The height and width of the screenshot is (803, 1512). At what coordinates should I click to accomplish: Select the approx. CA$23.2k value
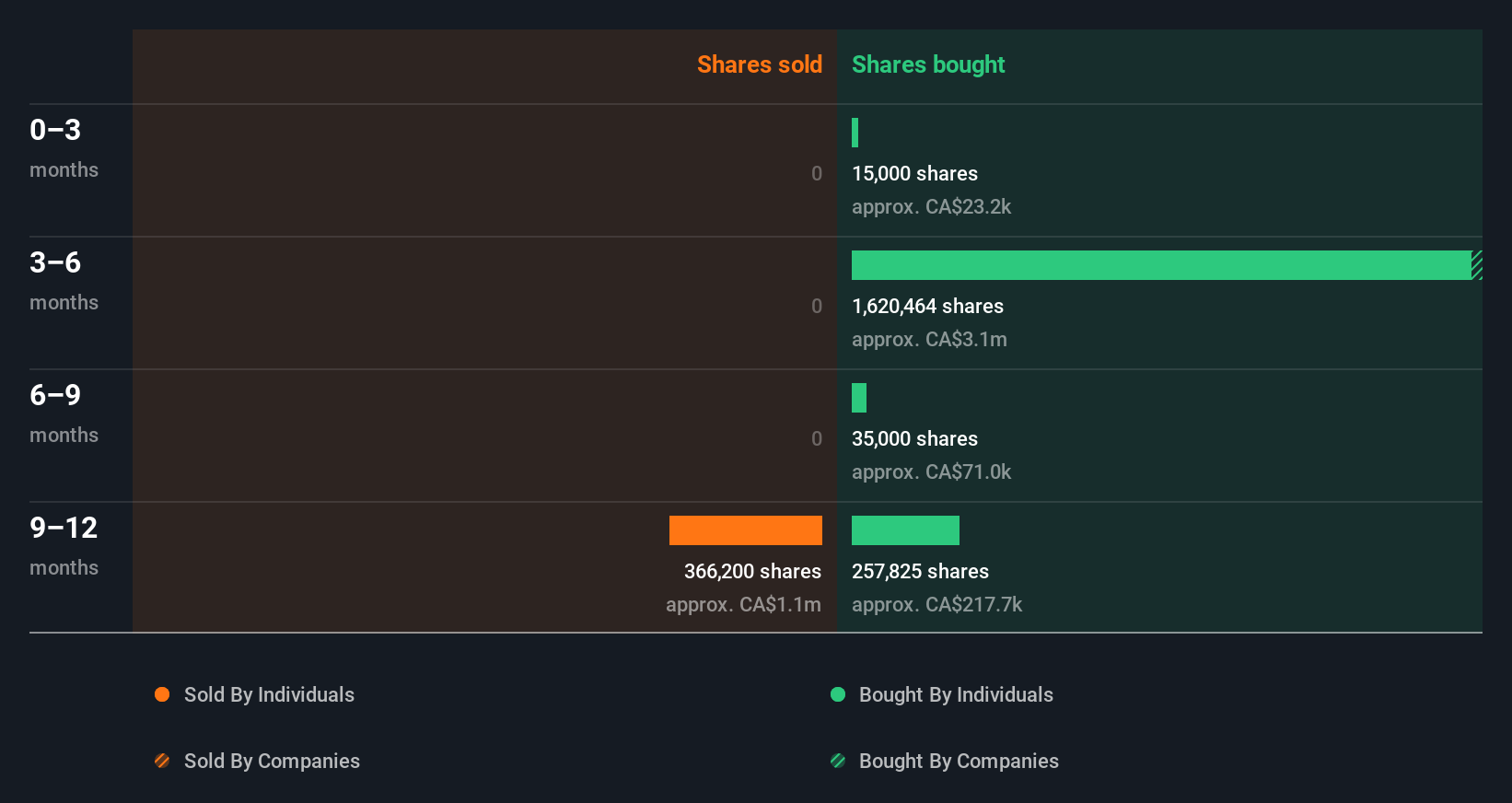931,206
